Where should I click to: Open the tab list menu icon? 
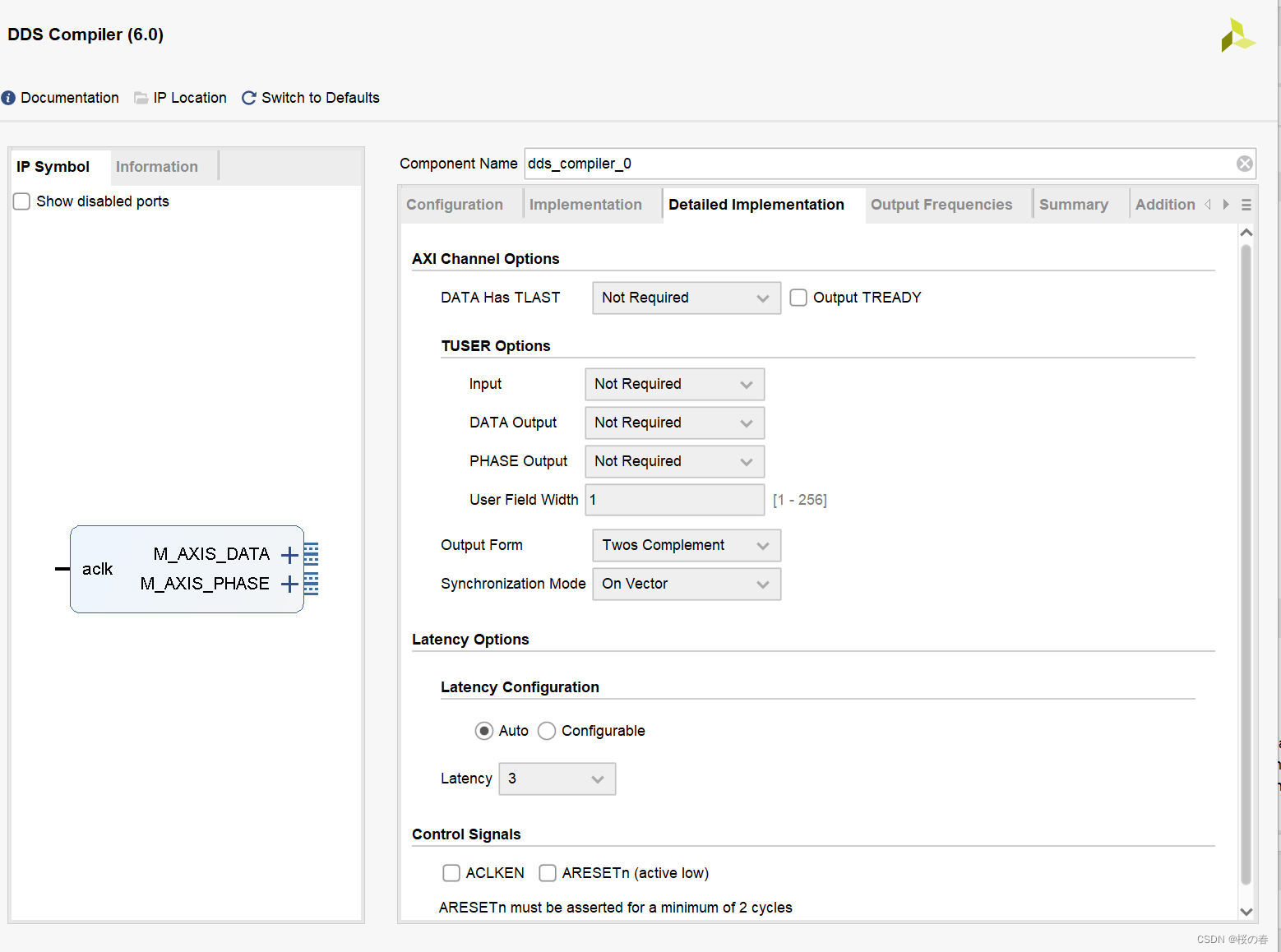point(1246,205)
